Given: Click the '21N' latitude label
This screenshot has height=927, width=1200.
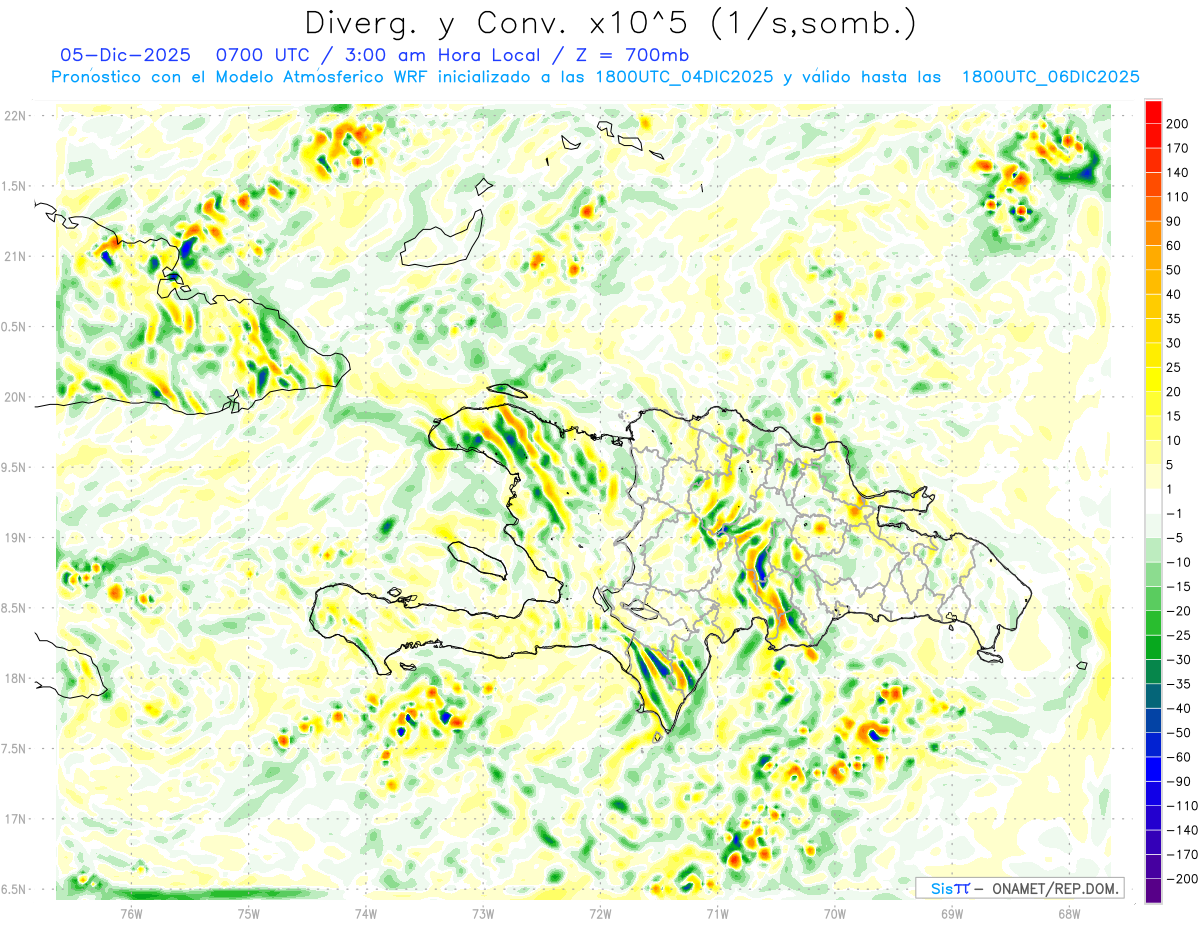Looking at the screenshot, I should tap(16, 256).
